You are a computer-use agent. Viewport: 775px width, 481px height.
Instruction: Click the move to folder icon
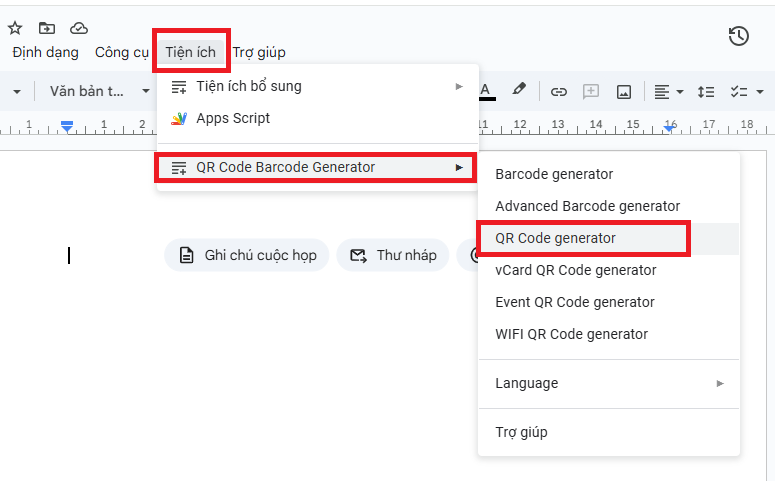pos(46,28)
